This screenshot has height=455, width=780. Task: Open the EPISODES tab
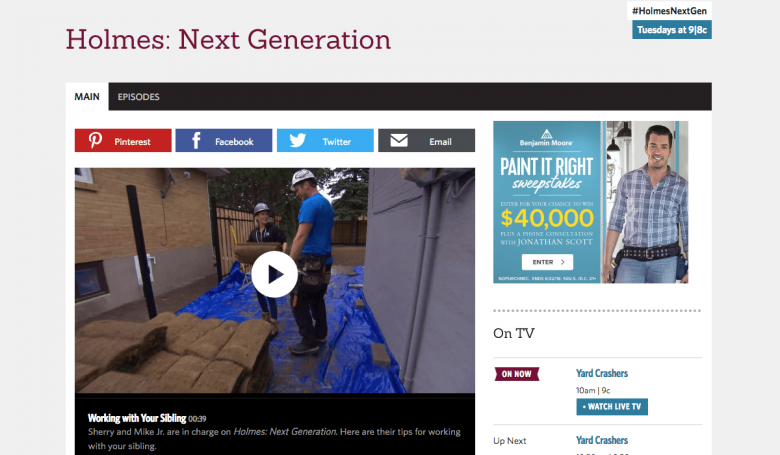pyautogui.click(x=138, y=96)
